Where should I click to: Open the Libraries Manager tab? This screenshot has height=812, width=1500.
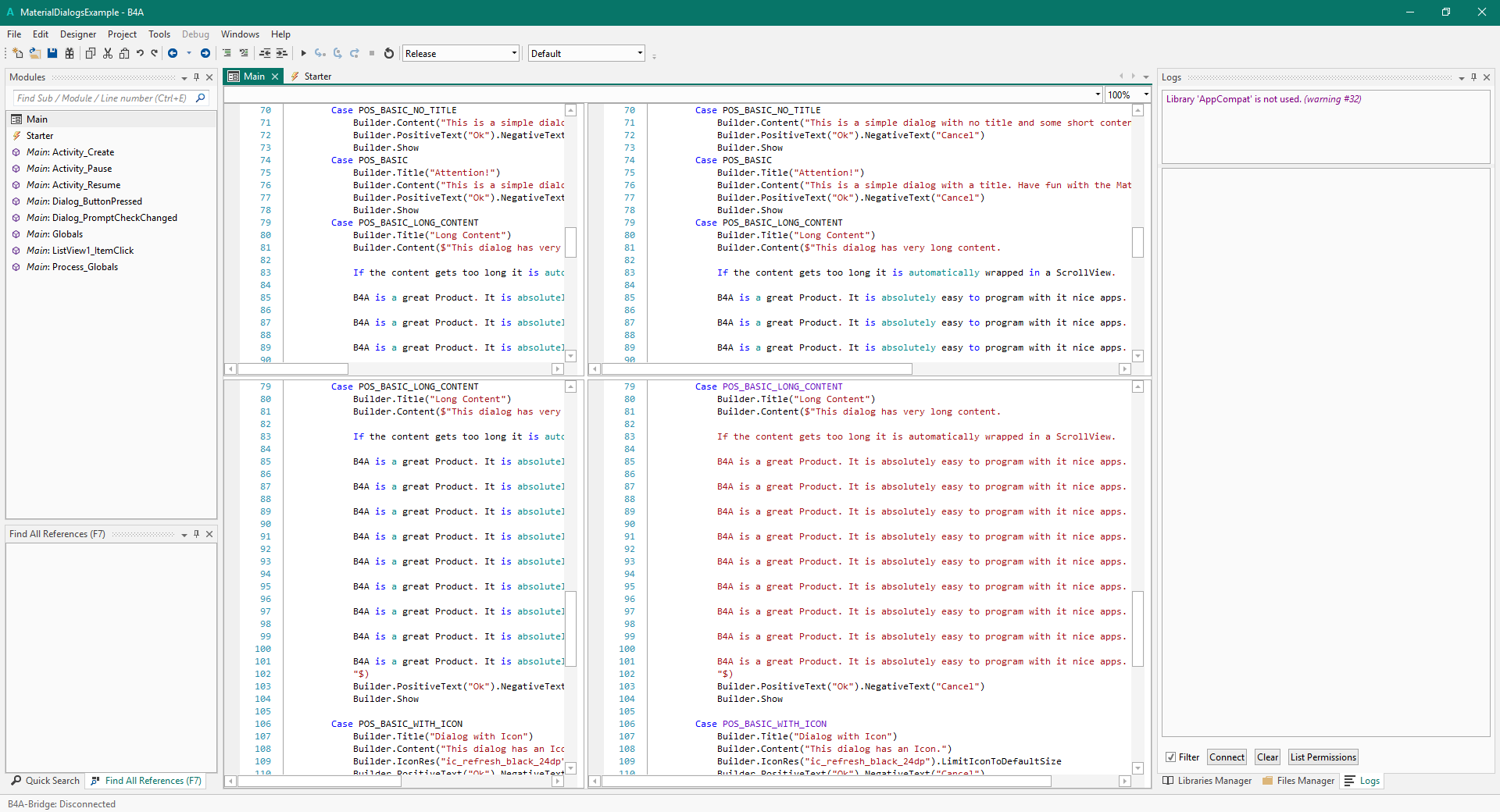click(1207, 781)
